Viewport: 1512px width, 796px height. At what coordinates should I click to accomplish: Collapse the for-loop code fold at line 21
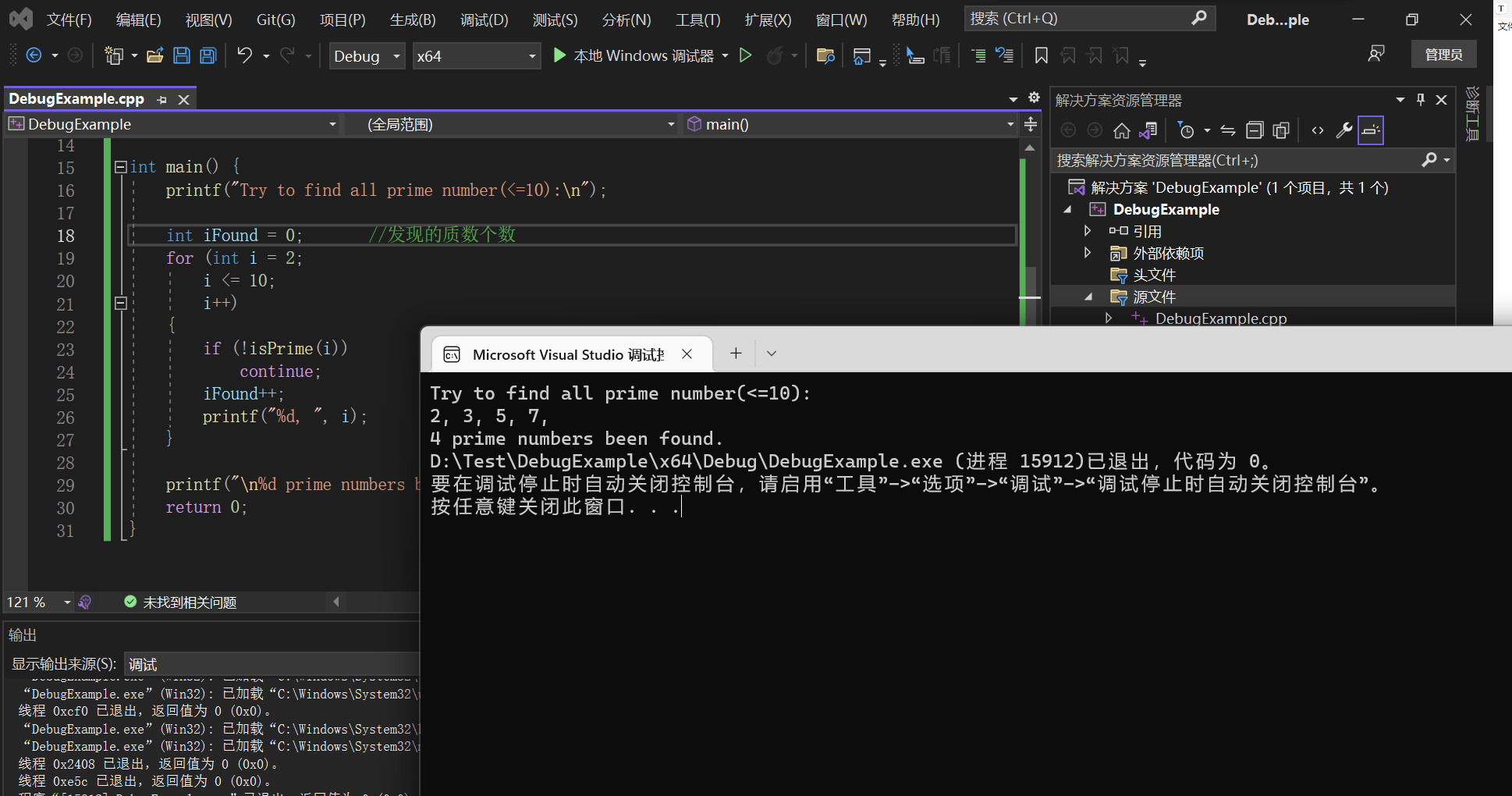(120, 303)
